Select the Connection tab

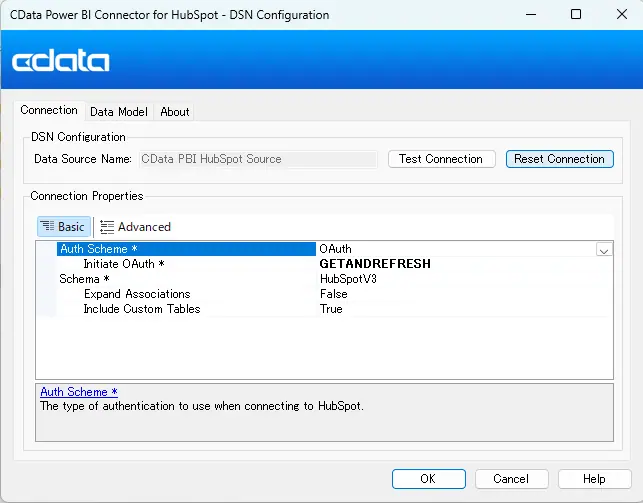tap(49, 111)
